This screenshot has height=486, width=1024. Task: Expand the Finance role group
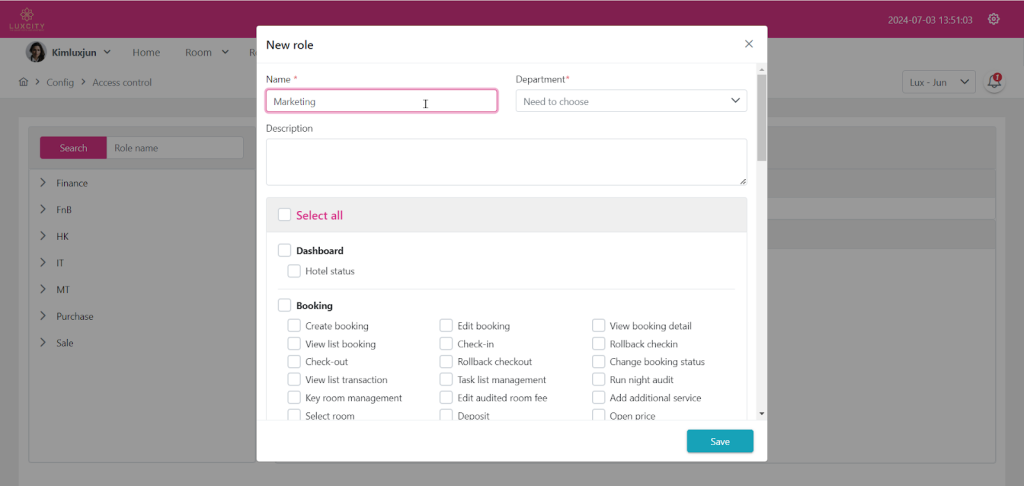(x=44, y=183)
